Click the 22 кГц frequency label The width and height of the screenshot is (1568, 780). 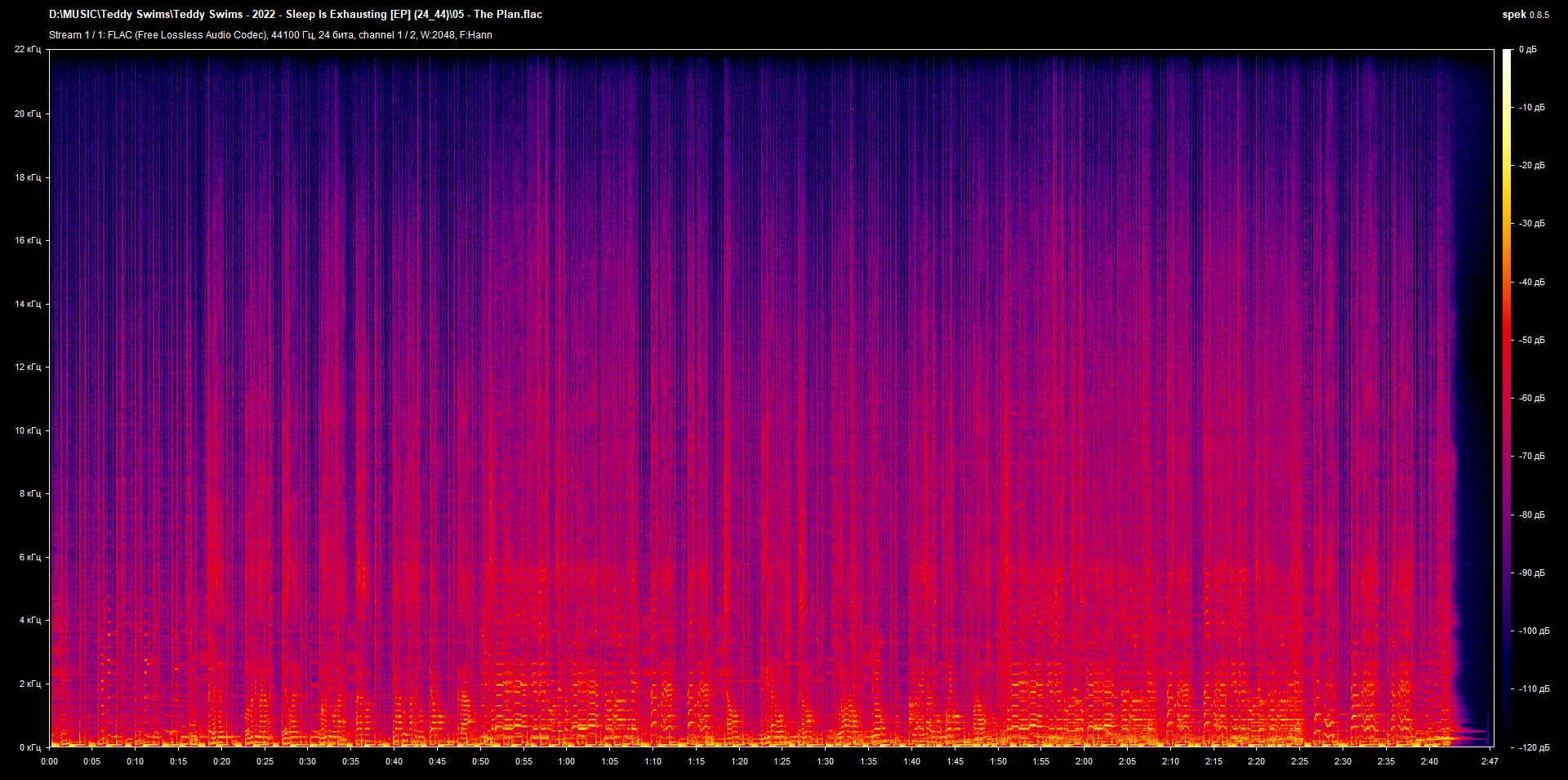[x=28, y=50]
